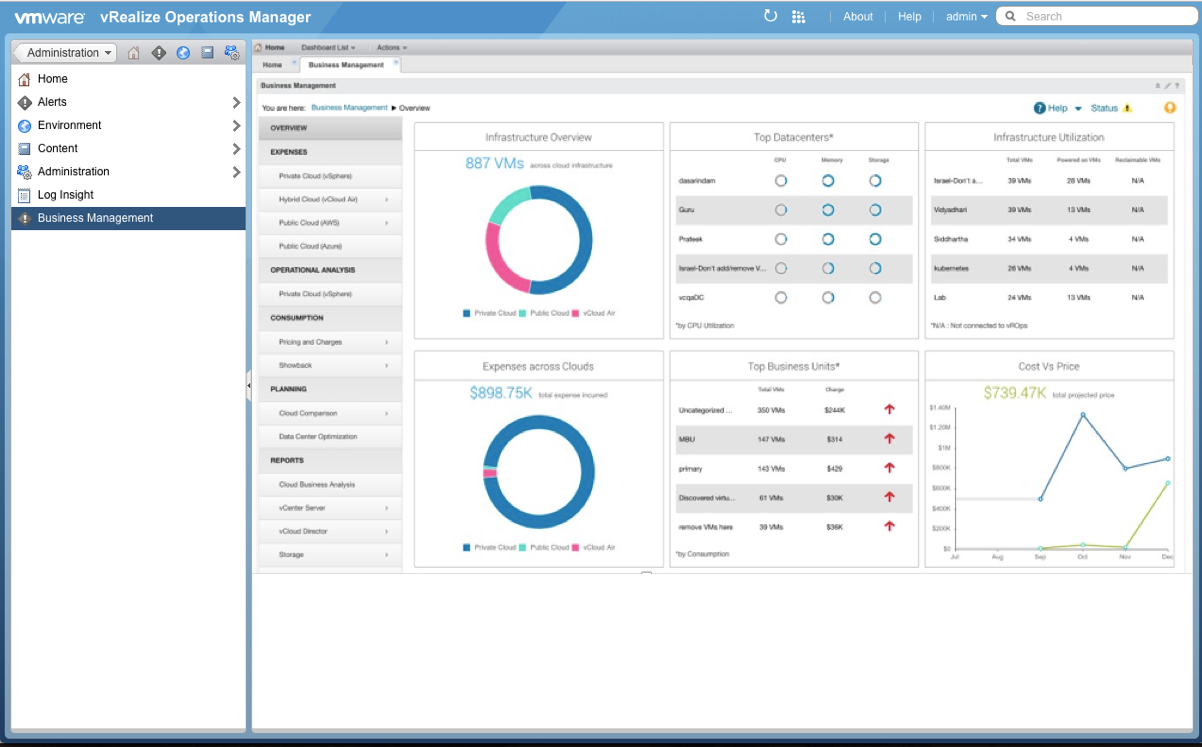Click the Content notebook icon in the toolbar

207,52
